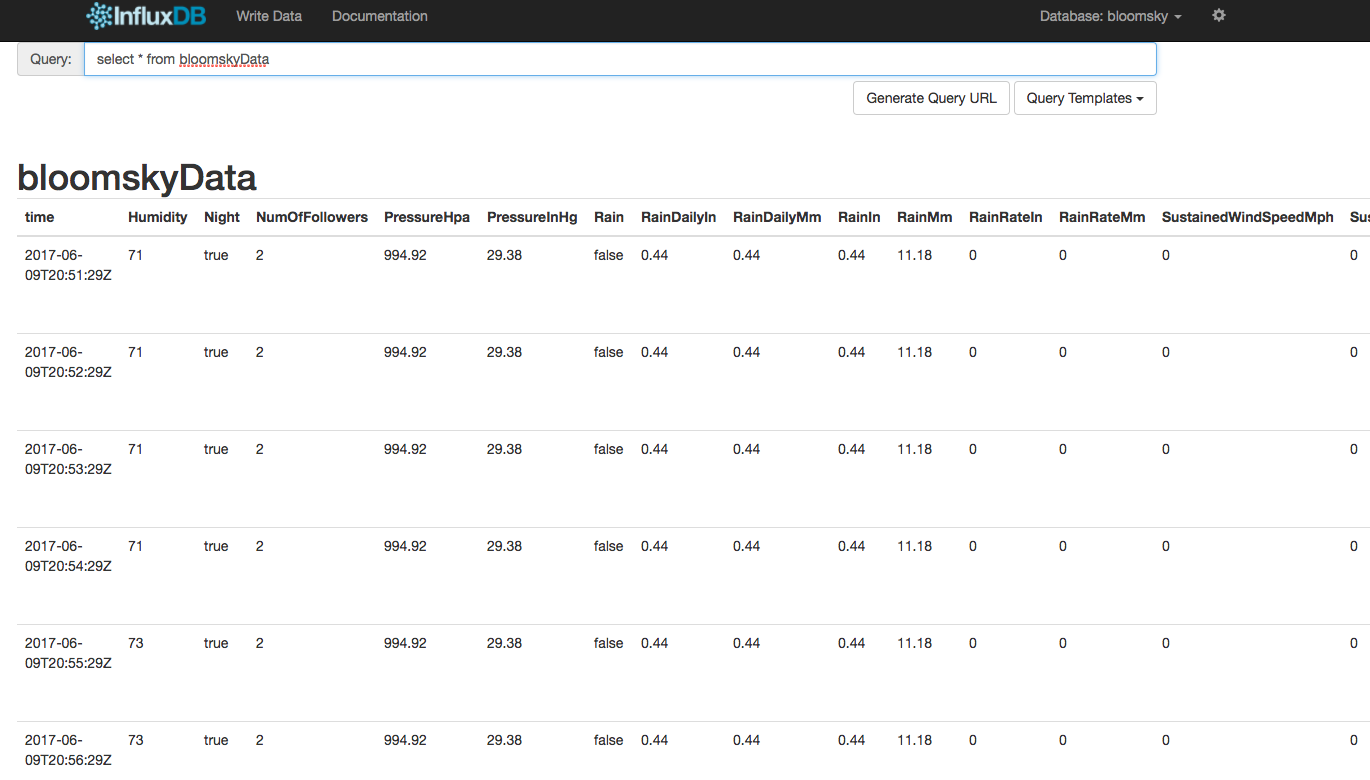The height and width of the screenshot is (780, 1370).
Task: Focus the query input field
Action: (620, 59)
